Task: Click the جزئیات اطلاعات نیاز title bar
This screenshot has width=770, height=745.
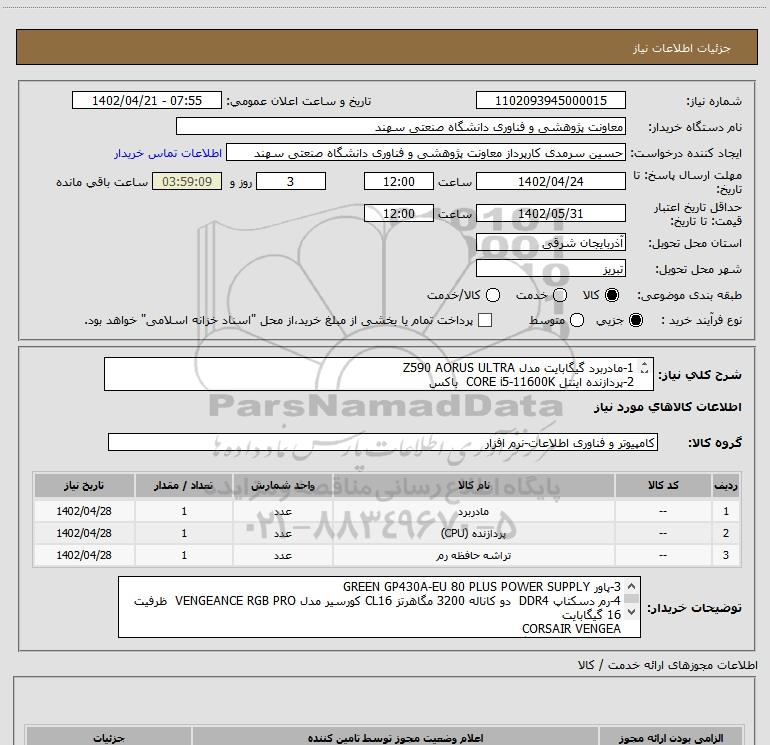Action: pyautogui.click(x=386, y=47)
